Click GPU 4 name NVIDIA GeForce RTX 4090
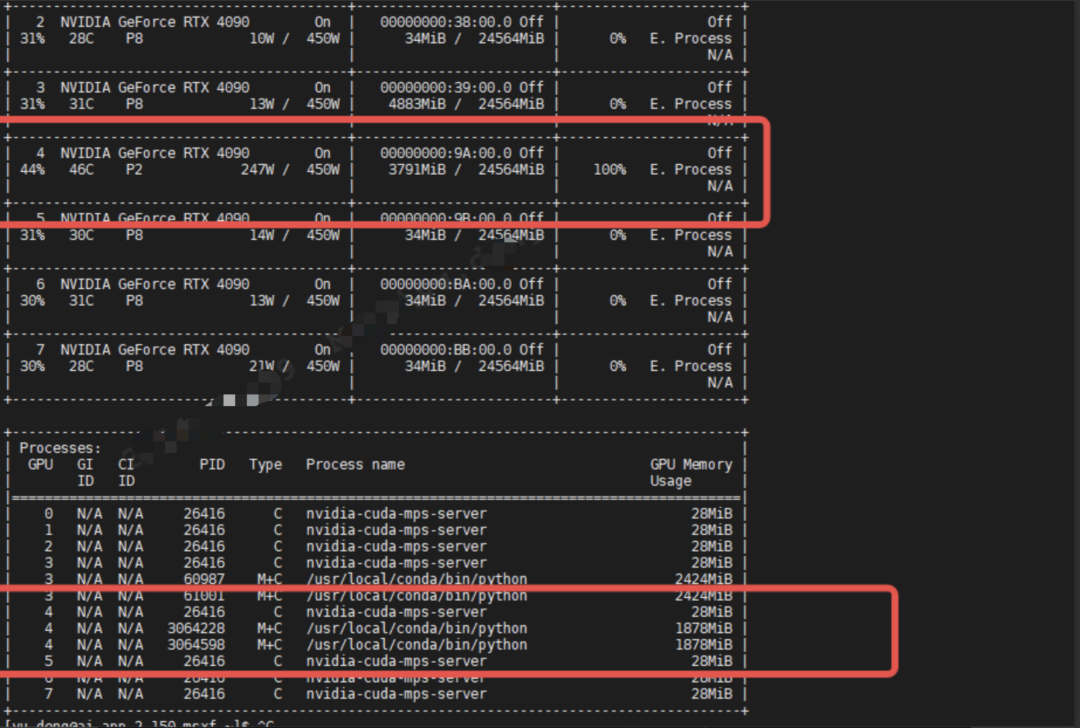Image resolution: width=1080 pixels, height=728 pixels. pos(155,153)
